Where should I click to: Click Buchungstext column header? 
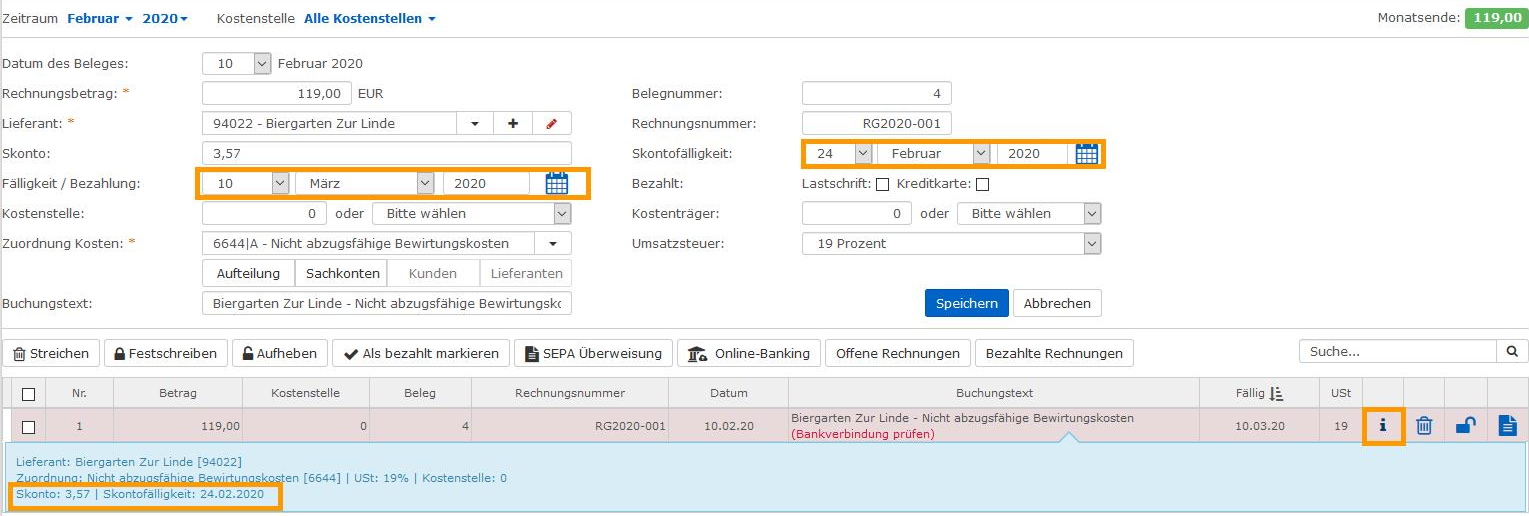tap(995, 394)
